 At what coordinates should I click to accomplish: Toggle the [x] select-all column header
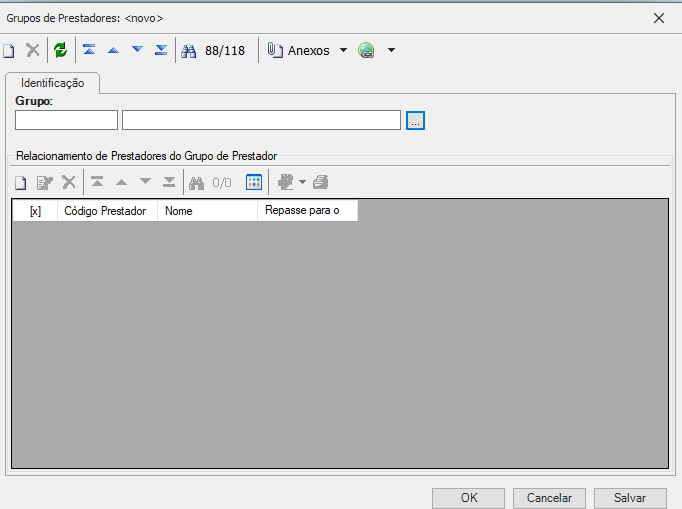[35, 211]
